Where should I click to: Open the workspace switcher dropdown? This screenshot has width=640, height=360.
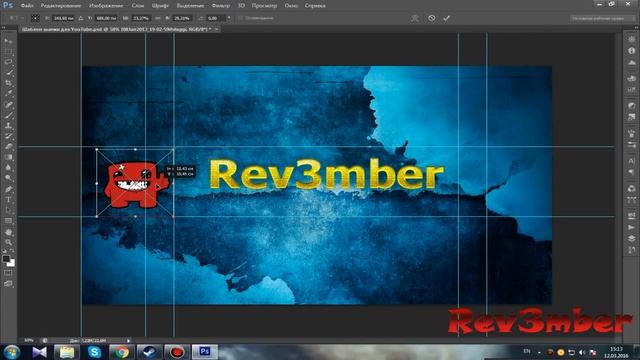point(602,18)
